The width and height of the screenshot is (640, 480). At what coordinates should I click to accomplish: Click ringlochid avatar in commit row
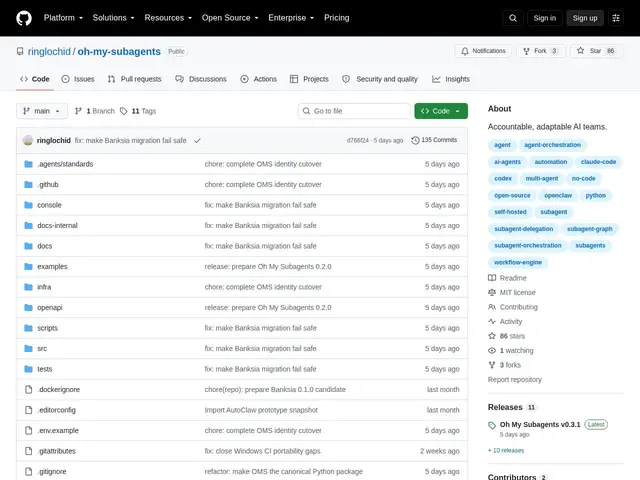click(x=28, y=140)
